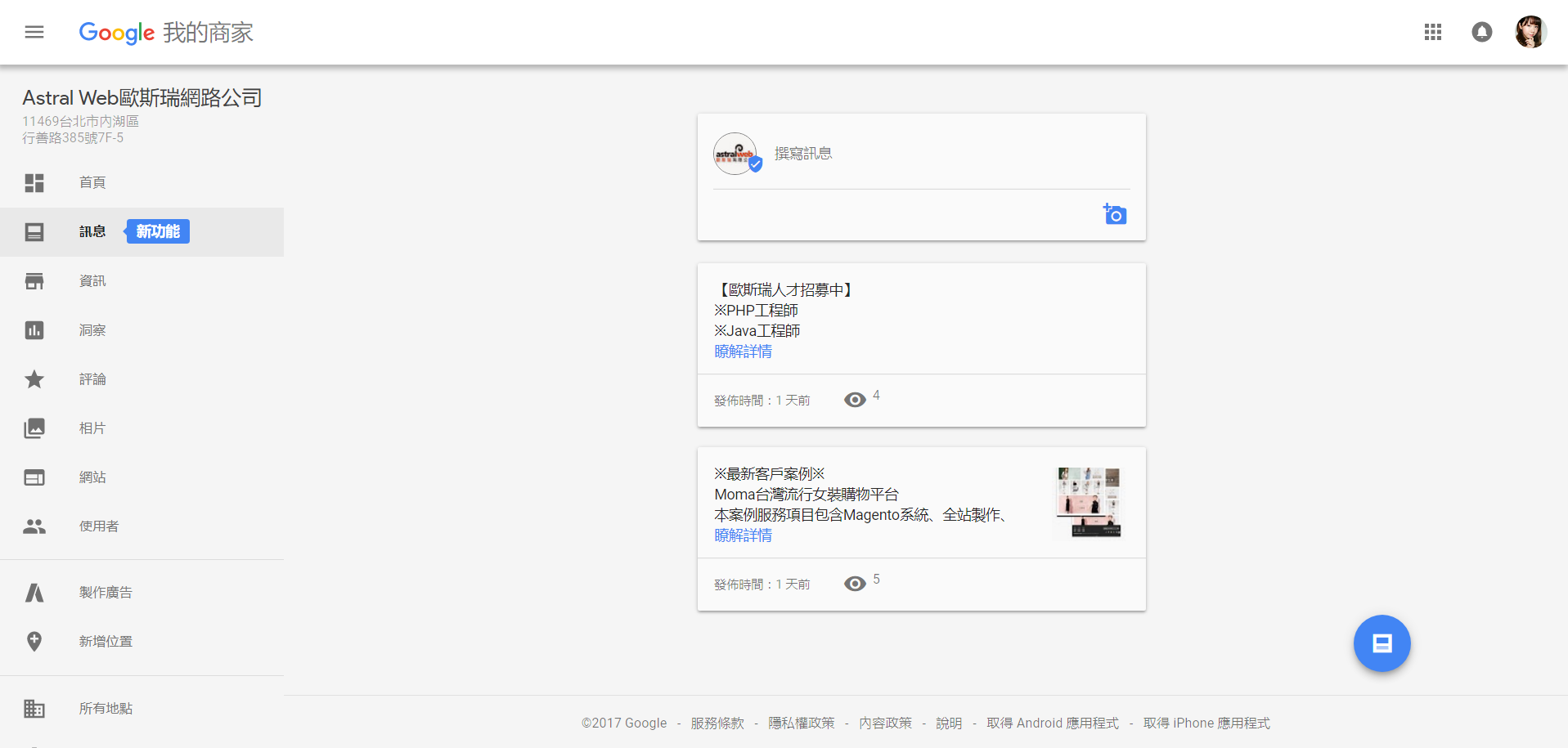Viewport: 1568px width, 748px height.
Task: Click the 製作廣告 AdWords icon
Action: click(34, 593)
